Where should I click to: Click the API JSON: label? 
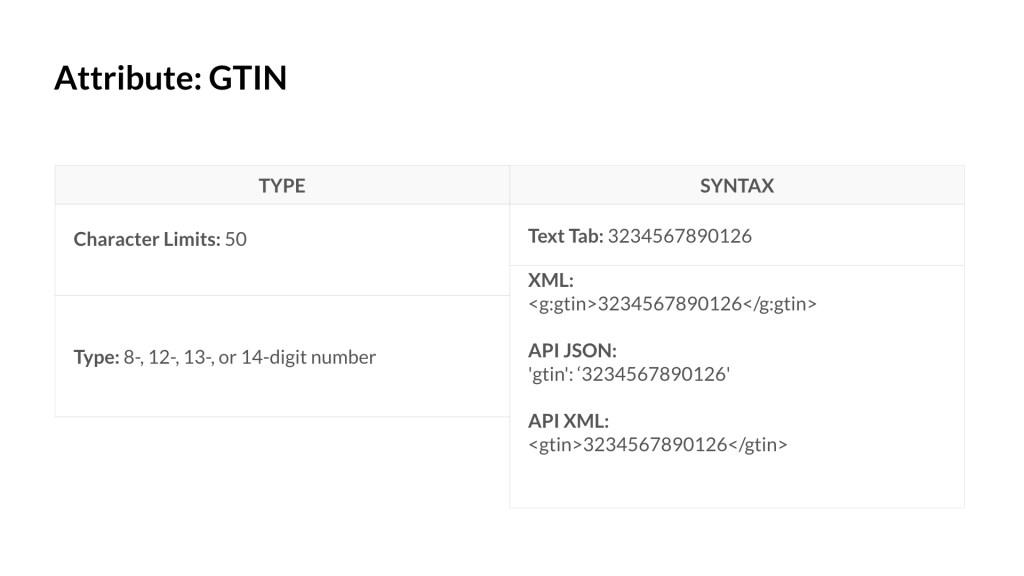572,351
